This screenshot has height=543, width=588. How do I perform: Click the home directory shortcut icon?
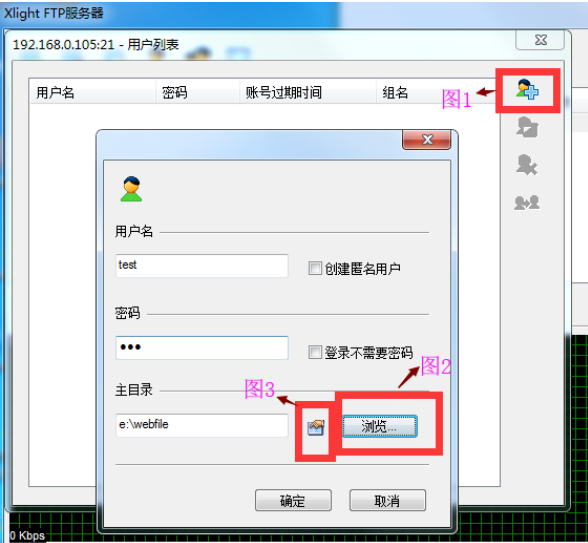(x=315, y=427)
